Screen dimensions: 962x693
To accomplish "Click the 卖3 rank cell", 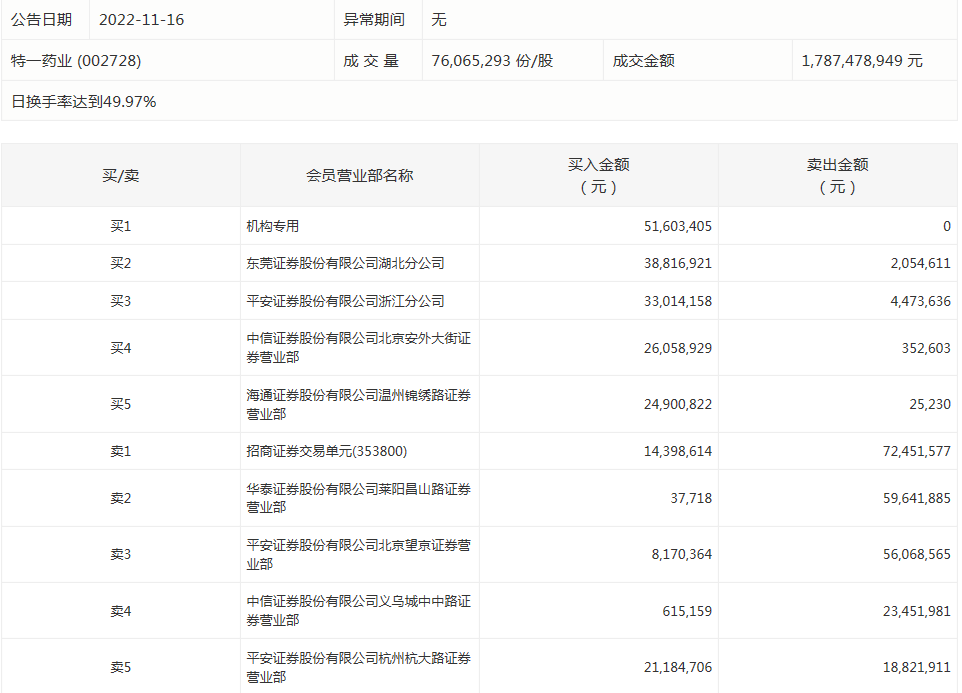I will tap(120, 554).
